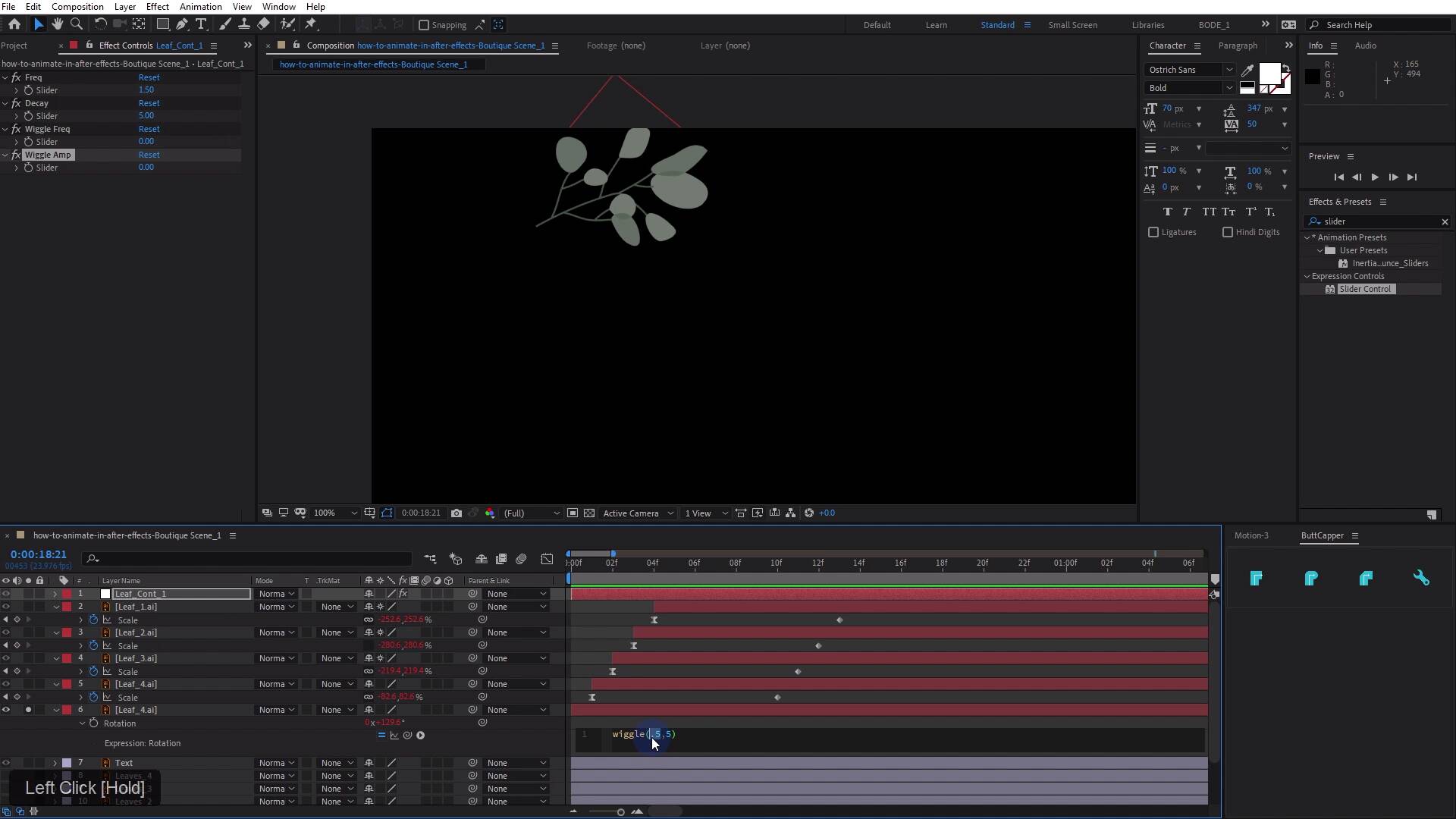Reset exposure icon next to +0.0
The image size is (1456, 819).
[x=809, y=513]
